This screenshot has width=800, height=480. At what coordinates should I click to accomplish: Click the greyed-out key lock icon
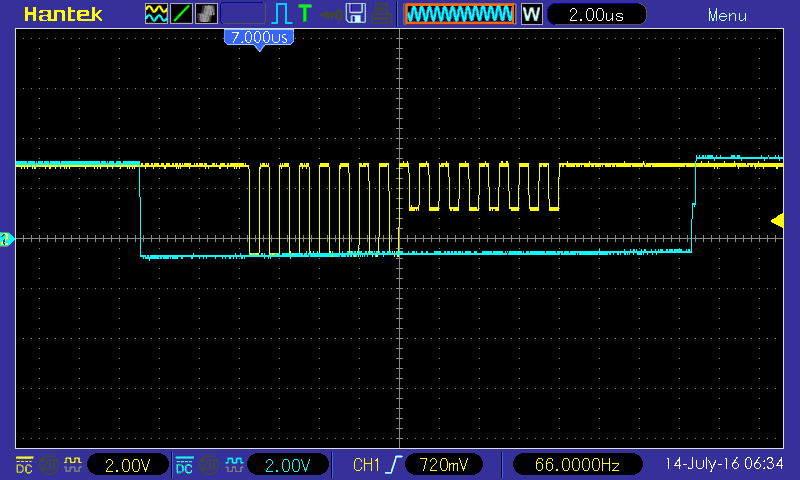[331, 15]
